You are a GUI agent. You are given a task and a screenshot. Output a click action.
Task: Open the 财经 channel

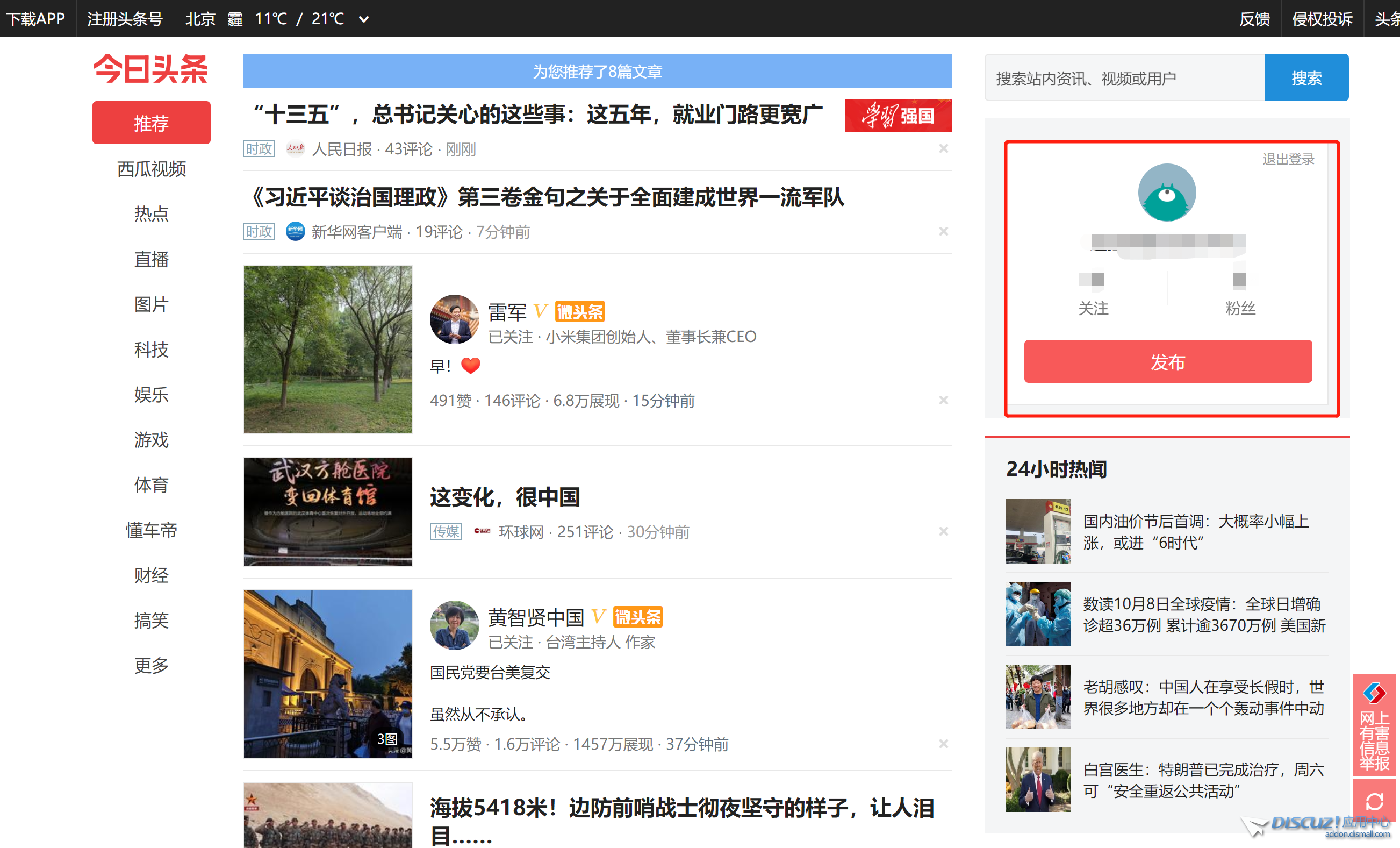coord(151,575)
